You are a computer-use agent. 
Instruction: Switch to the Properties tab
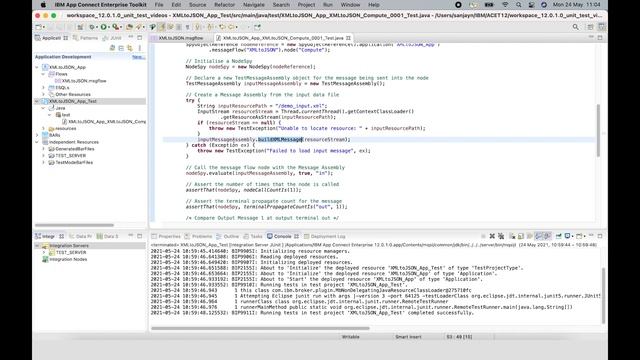pos(166,236)
